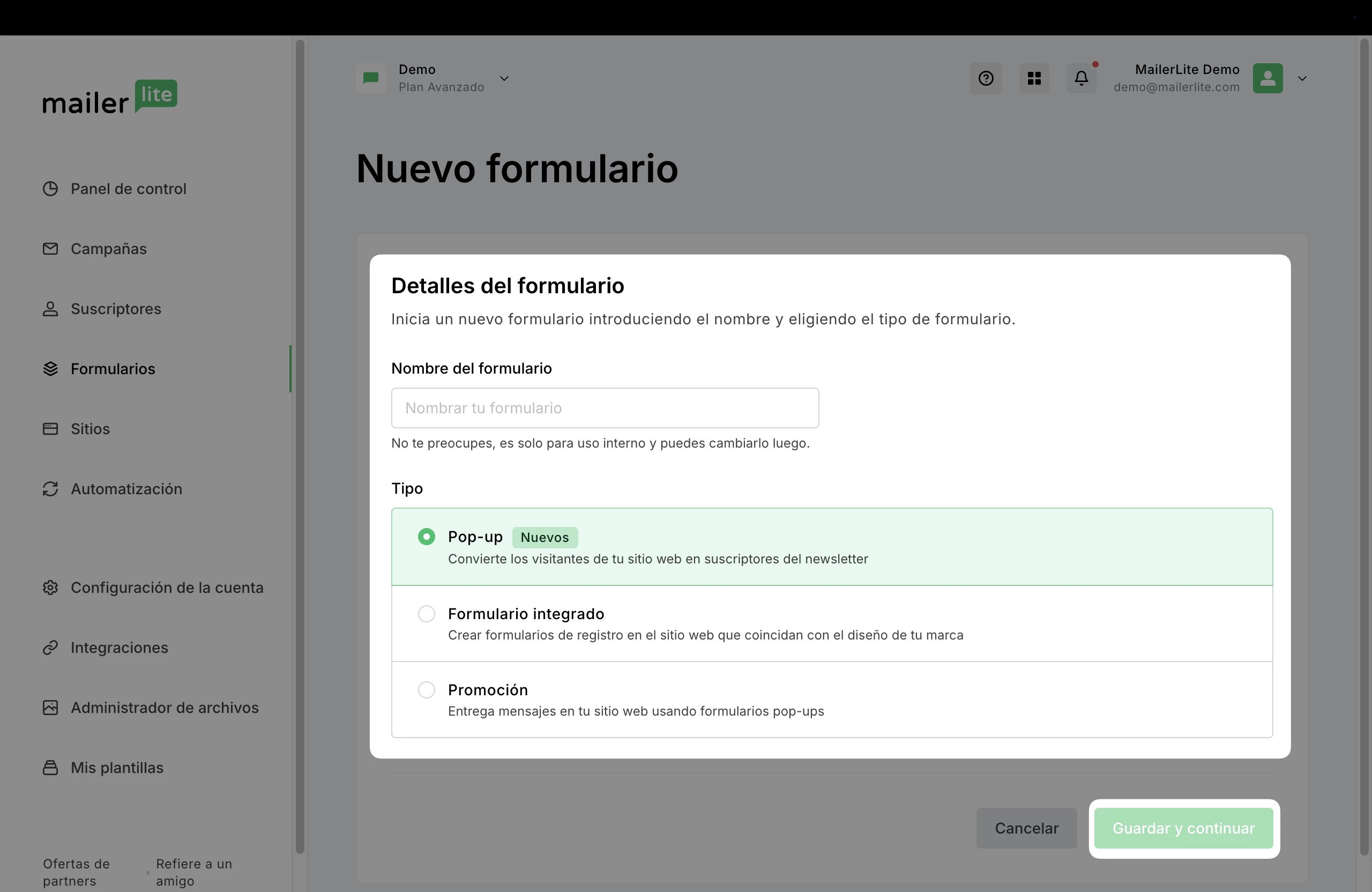Choose the Promoción radio option
This screenshot has height=892, width=1372.
(x=427, y=689)
